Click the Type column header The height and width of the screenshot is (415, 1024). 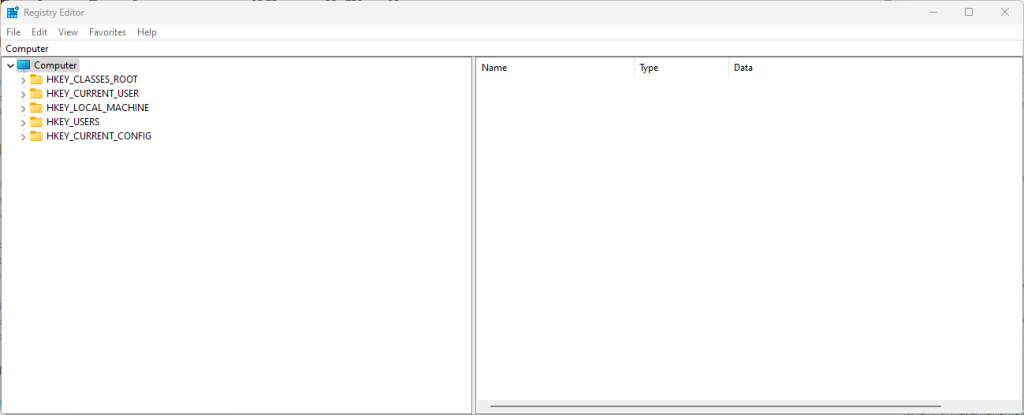click(x=681, y=67)
